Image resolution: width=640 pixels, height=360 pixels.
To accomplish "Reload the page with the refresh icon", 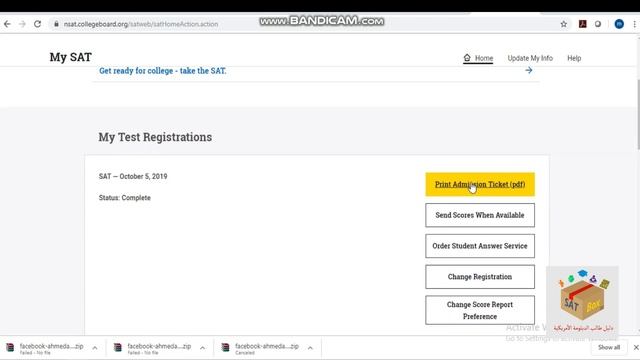I will tap(38, 24).
